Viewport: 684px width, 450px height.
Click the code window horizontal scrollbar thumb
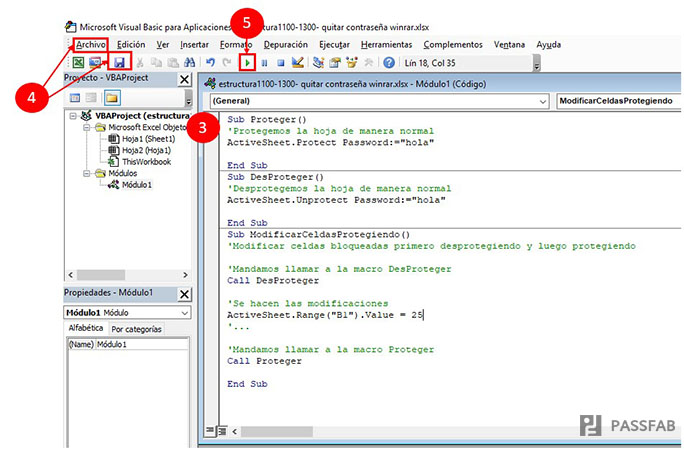click(277, 432)
